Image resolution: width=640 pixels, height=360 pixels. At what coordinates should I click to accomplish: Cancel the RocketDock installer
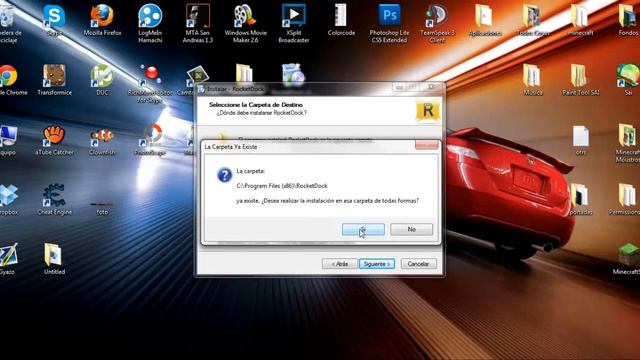[418, 264]
